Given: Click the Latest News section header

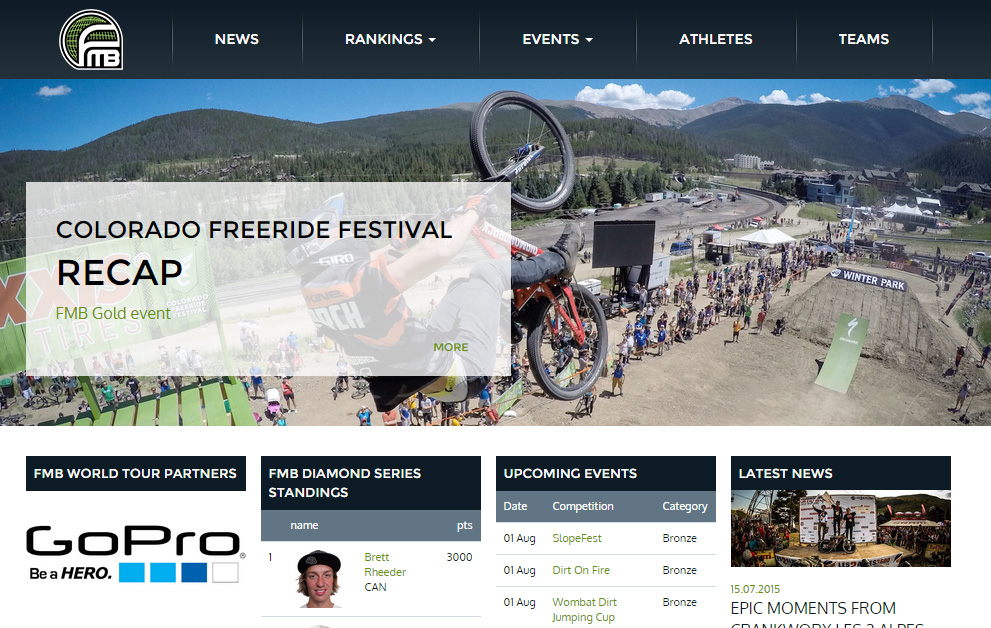Looking at the screenshot, I should point(841,473).
